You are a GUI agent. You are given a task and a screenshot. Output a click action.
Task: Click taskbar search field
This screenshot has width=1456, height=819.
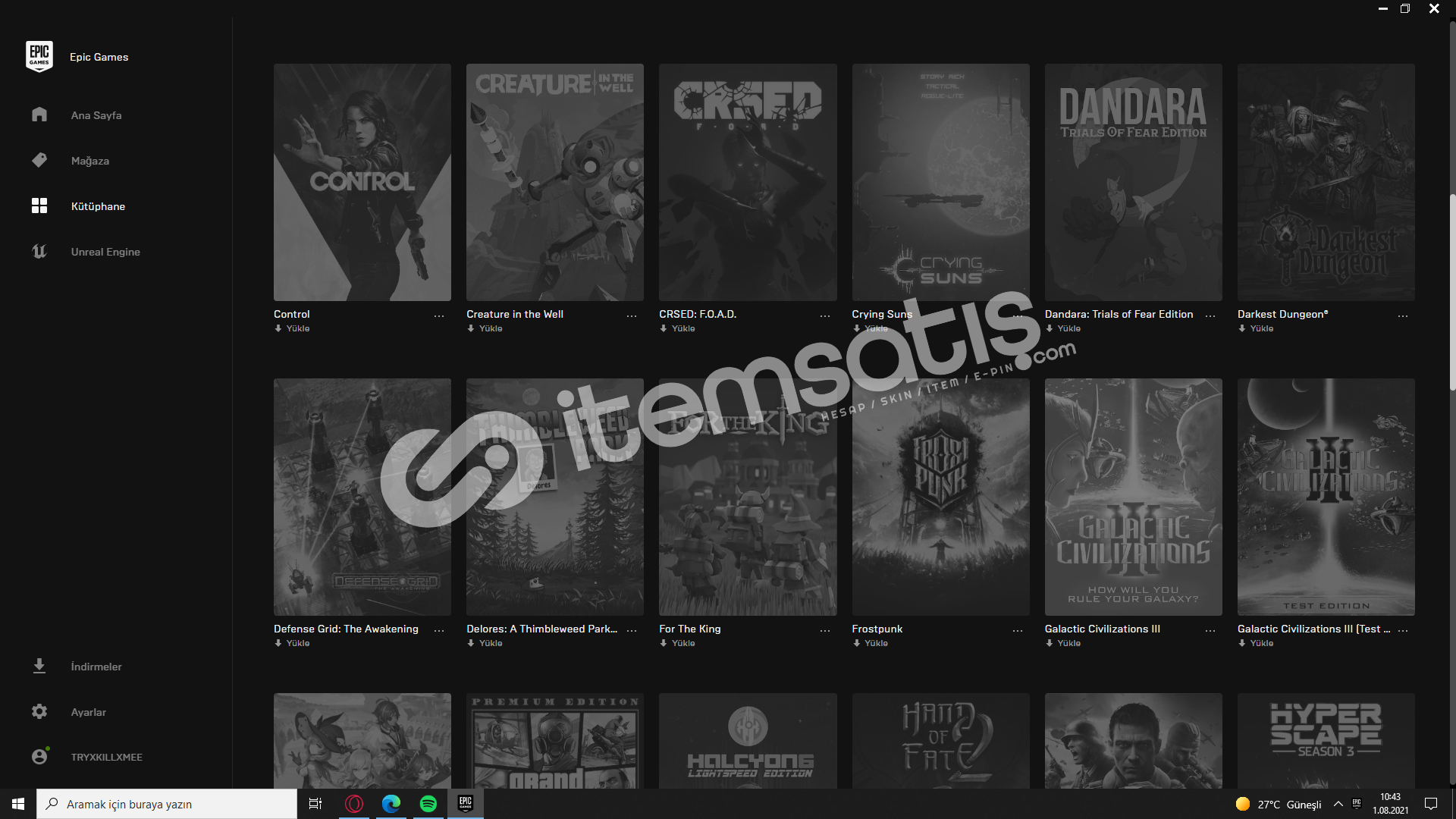(167, 804)
